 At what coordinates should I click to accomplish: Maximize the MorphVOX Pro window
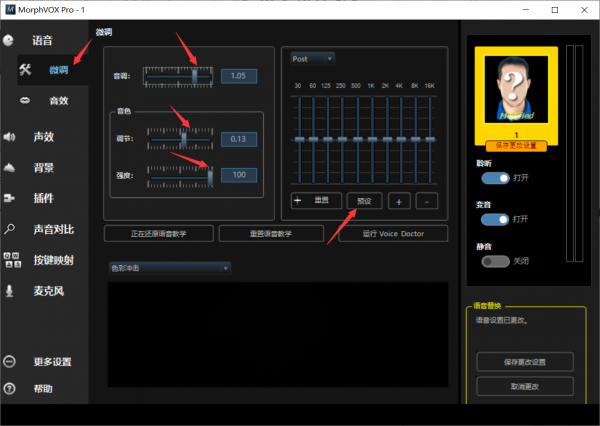[555, 10]
